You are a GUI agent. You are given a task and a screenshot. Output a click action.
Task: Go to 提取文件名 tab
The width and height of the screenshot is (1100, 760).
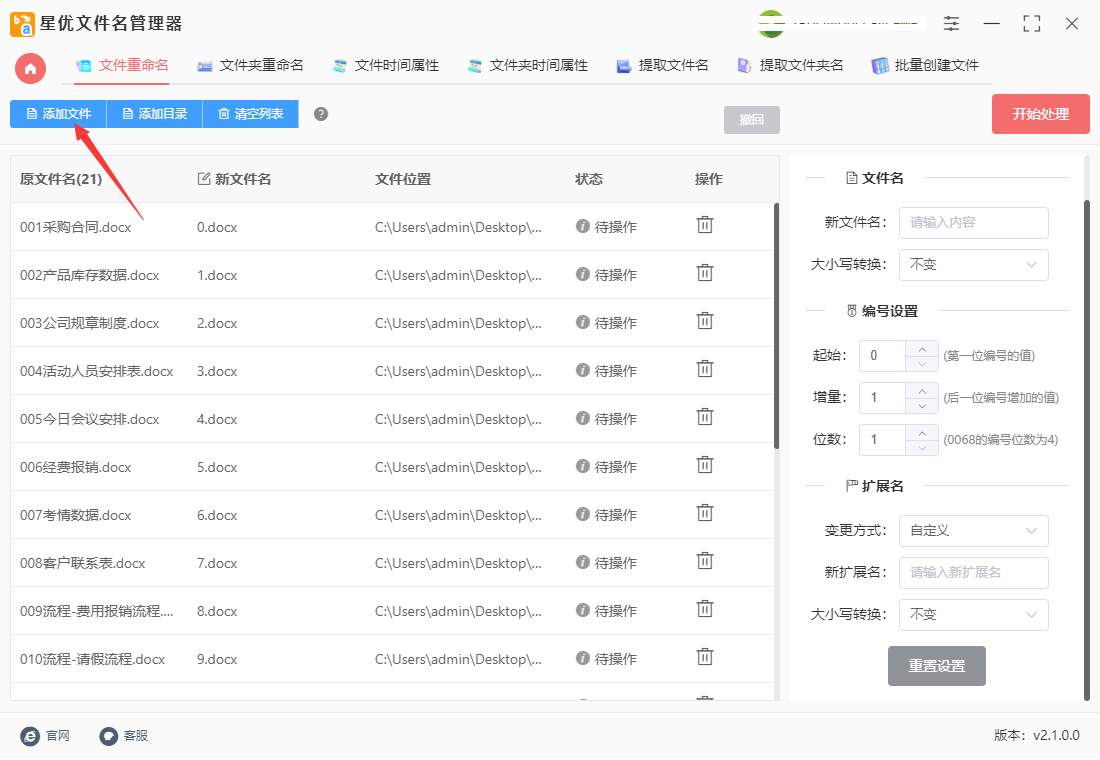pyautogui.click(x=662, y=66)
